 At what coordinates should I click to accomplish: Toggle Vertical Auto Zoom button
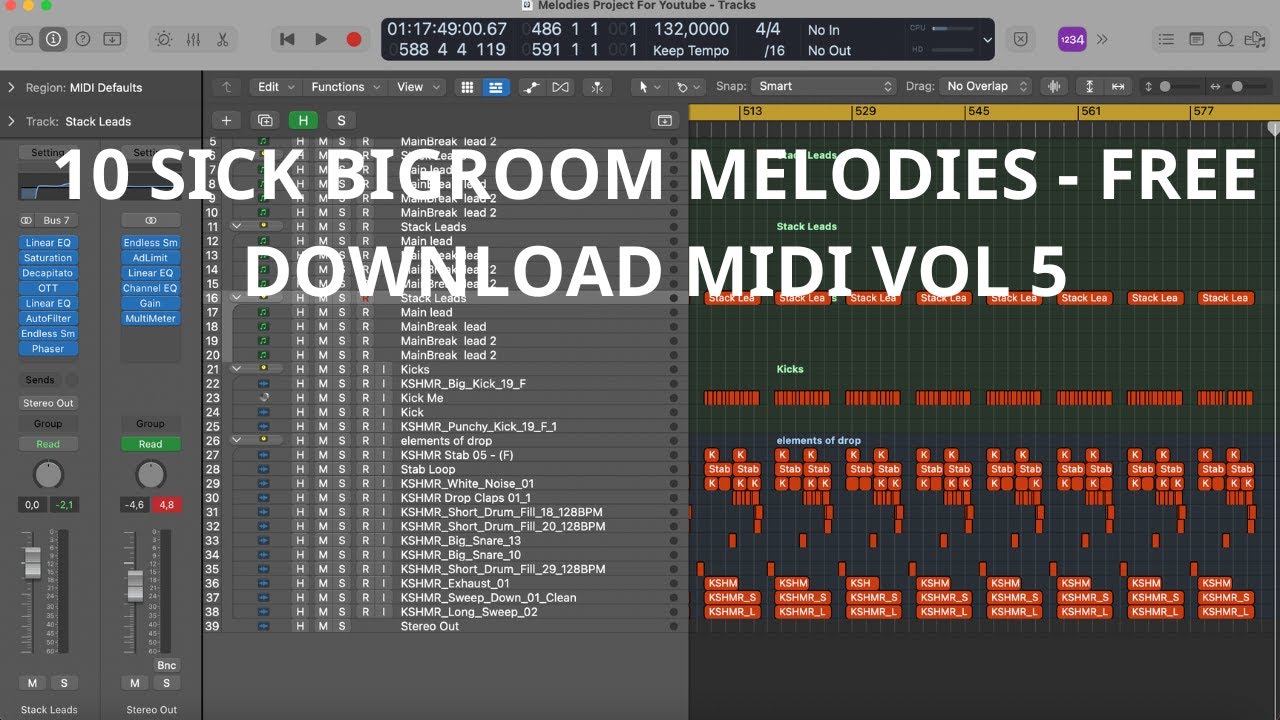(x=1090, y=87)
